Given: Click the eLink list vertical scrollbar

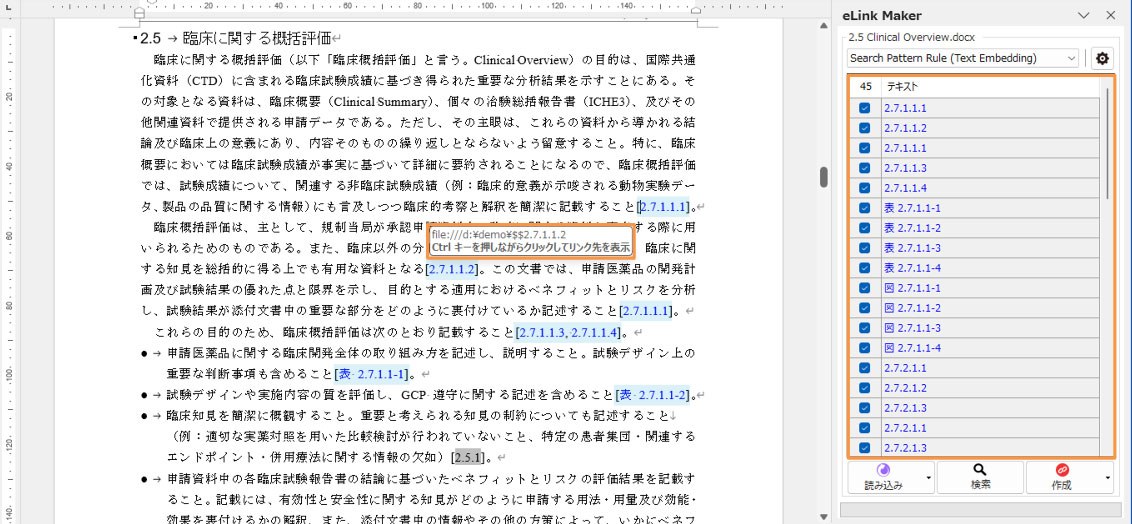Looking at the screenshot, I should click(1106, 140).
